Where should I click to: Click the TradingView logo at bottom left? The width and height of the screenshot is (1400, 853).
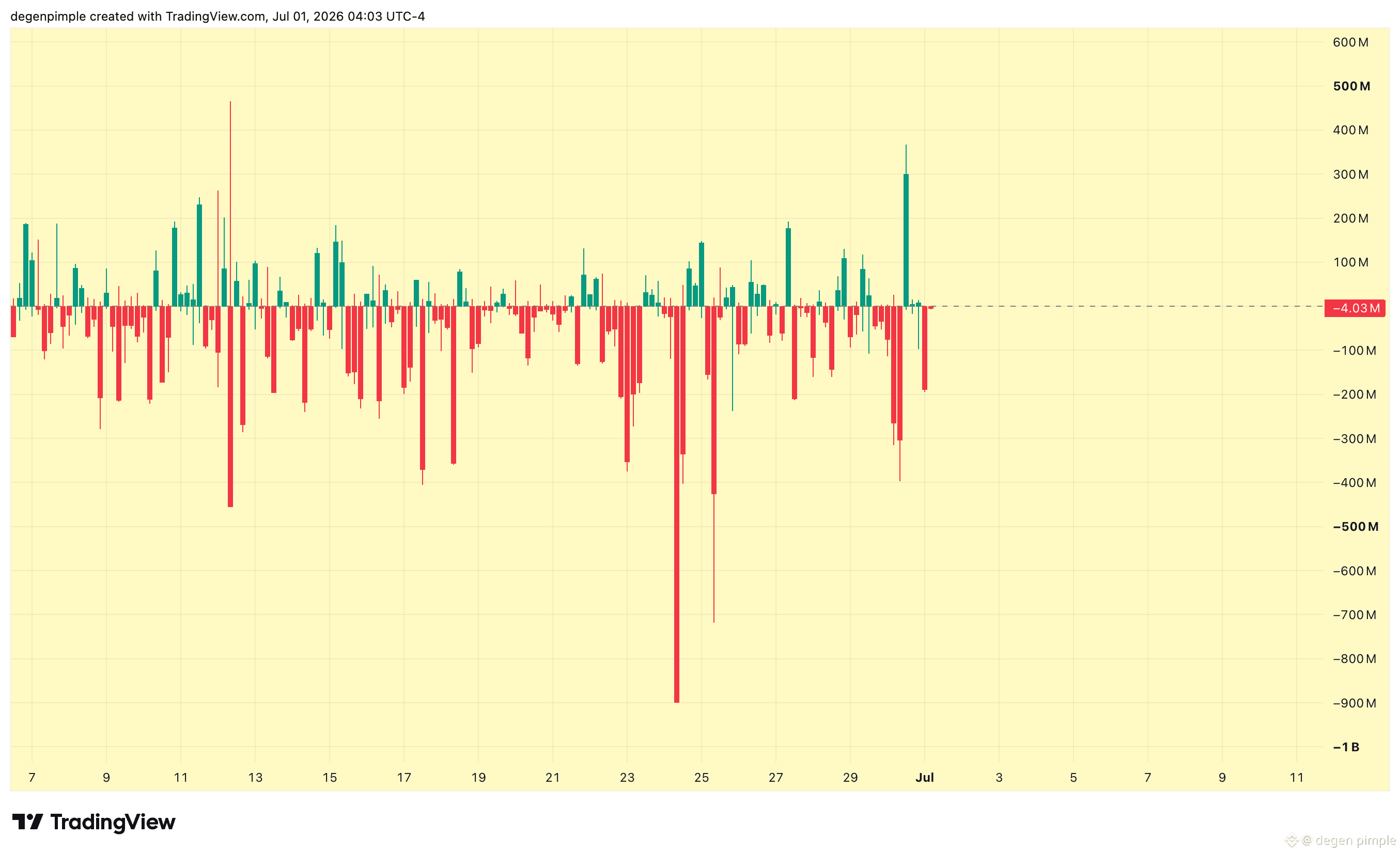[94, 822]
